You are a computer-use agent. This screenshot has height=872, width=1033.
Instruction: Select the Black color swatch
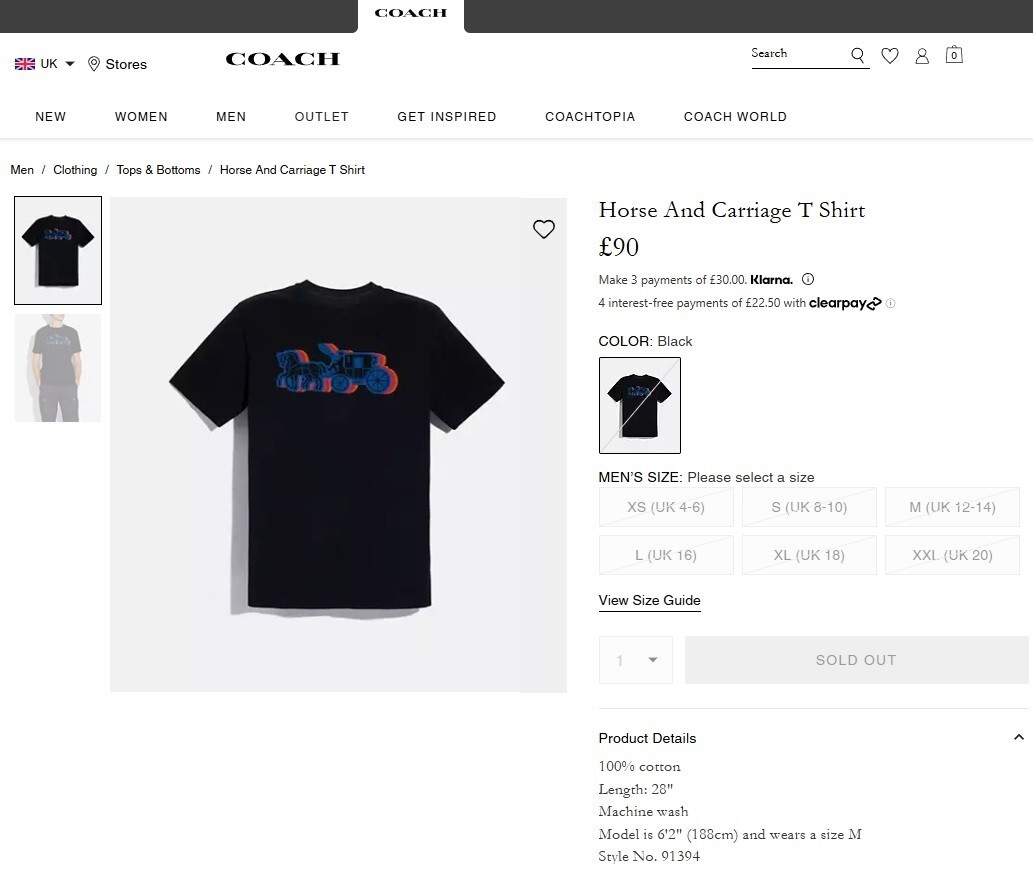click(639, 405)
